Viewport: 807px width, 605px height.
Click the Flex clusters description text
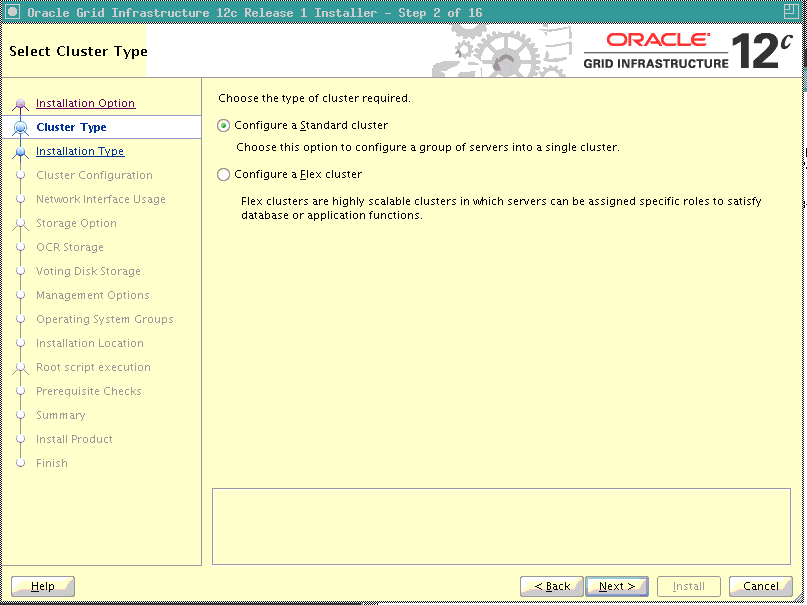click(501, 208)
